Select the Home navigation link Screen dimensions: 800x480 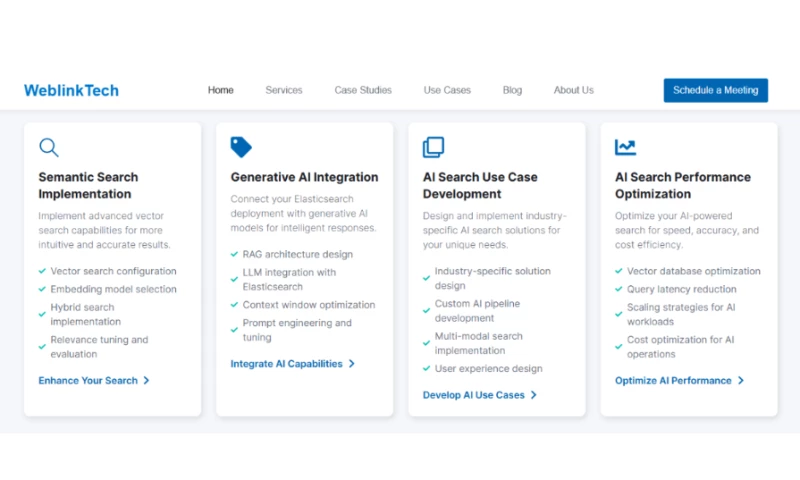[221, 90]
